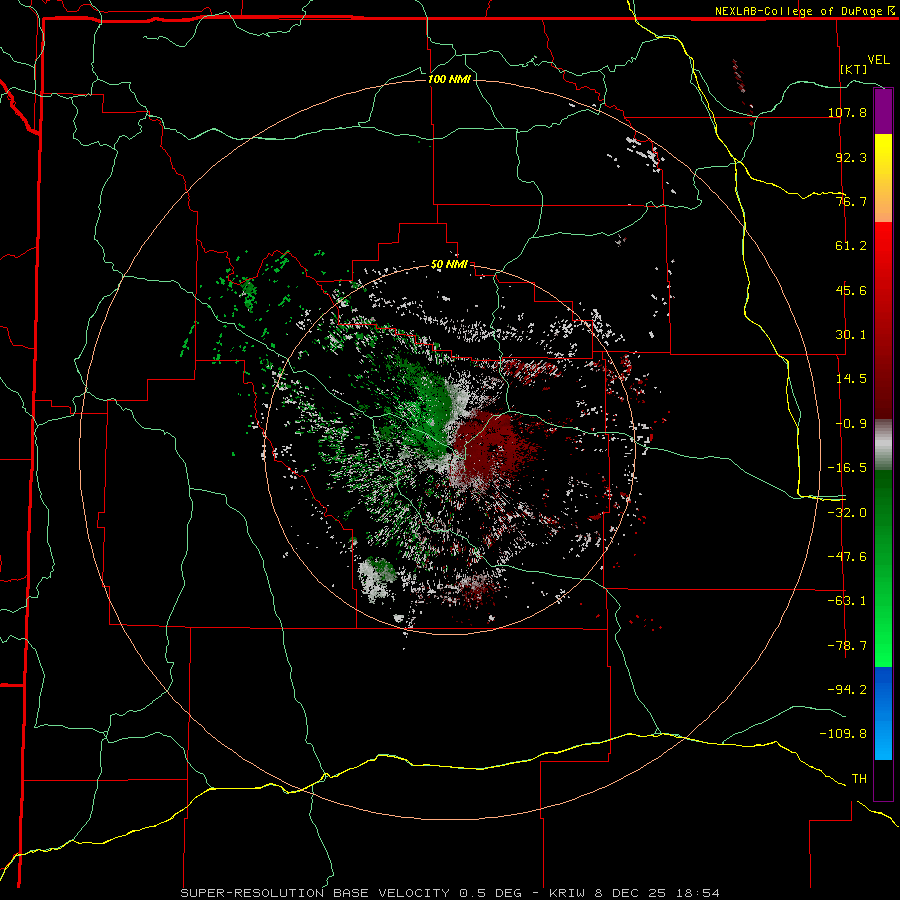Click the 107.8 legend value

point(847,112)
